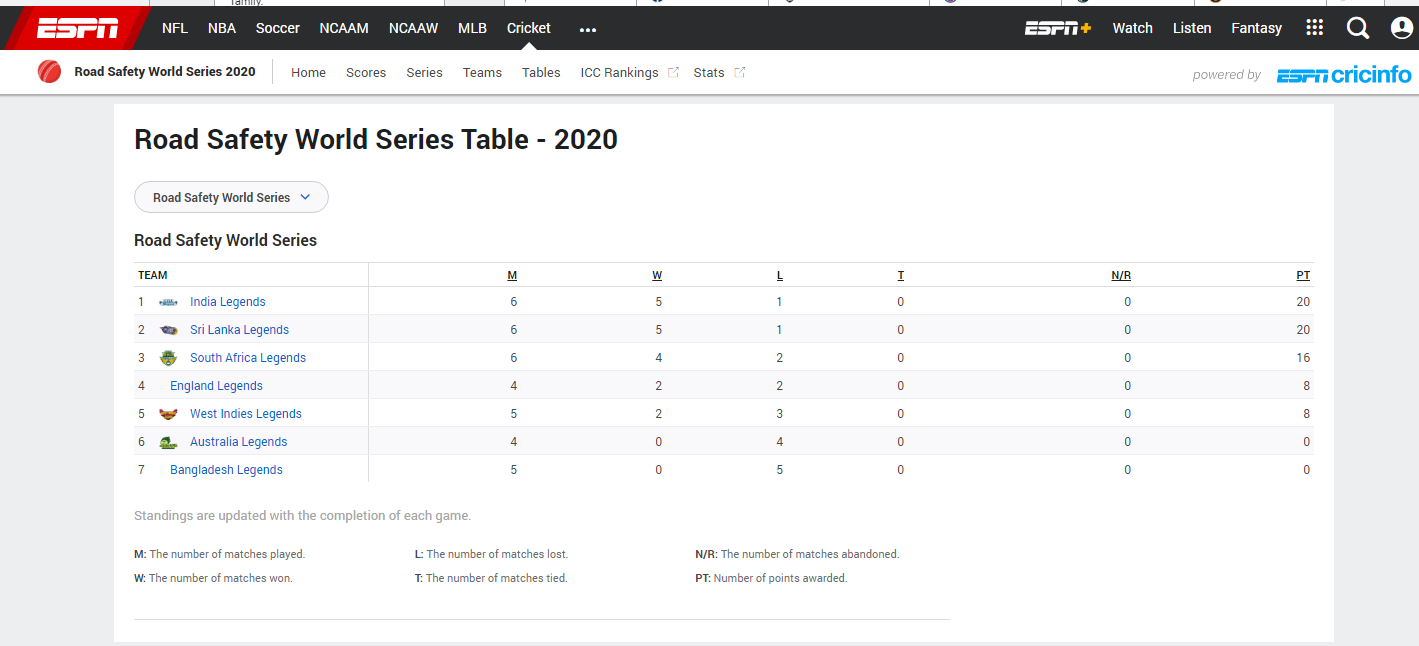Expand the more sports ellipsis menu

point(588,29)
